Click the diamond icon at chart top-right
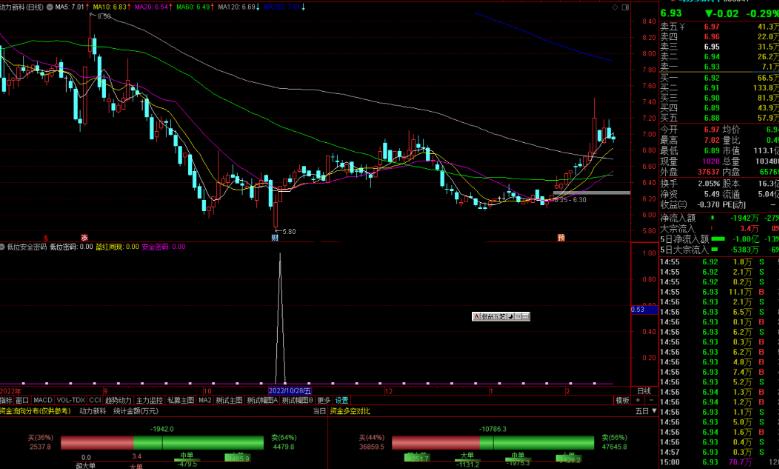 coord(615,7)
